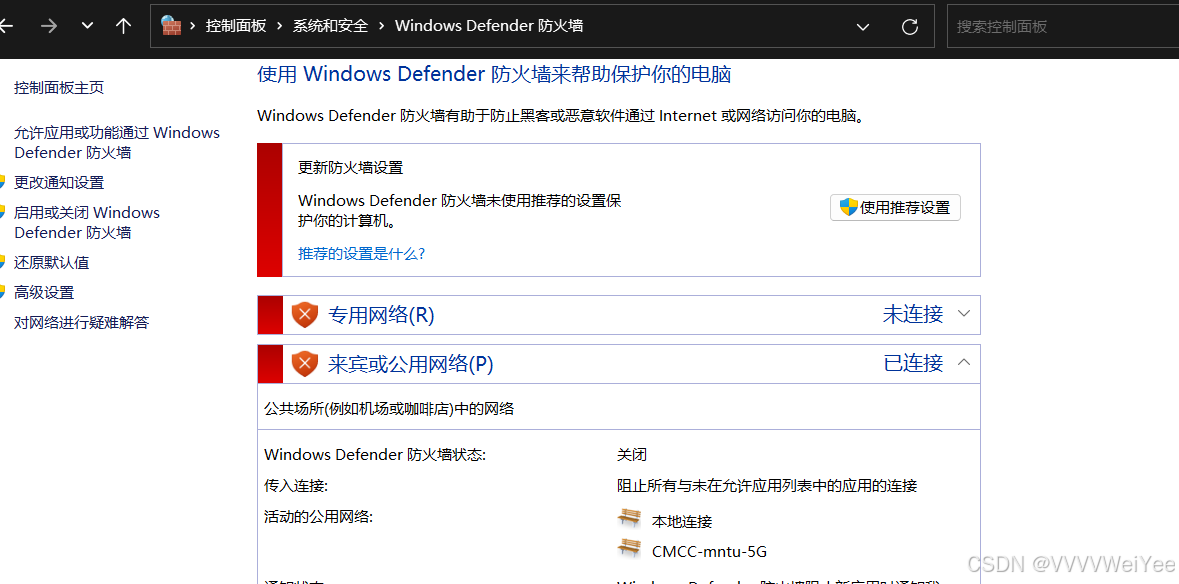
Task: Click the bench icon beside CMCC-mntu-5G
Action: pos(629,549)
